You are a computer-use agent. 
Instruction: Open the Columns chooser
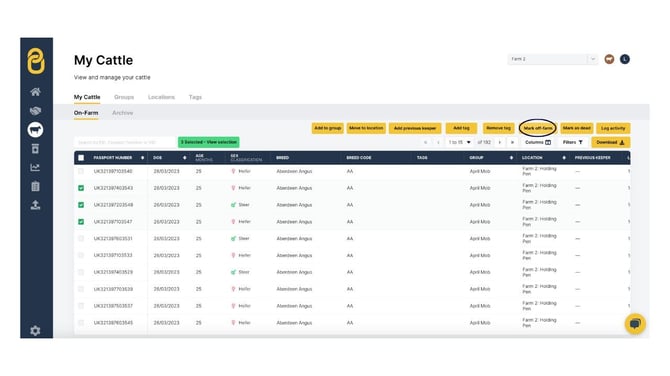[538, 142]
